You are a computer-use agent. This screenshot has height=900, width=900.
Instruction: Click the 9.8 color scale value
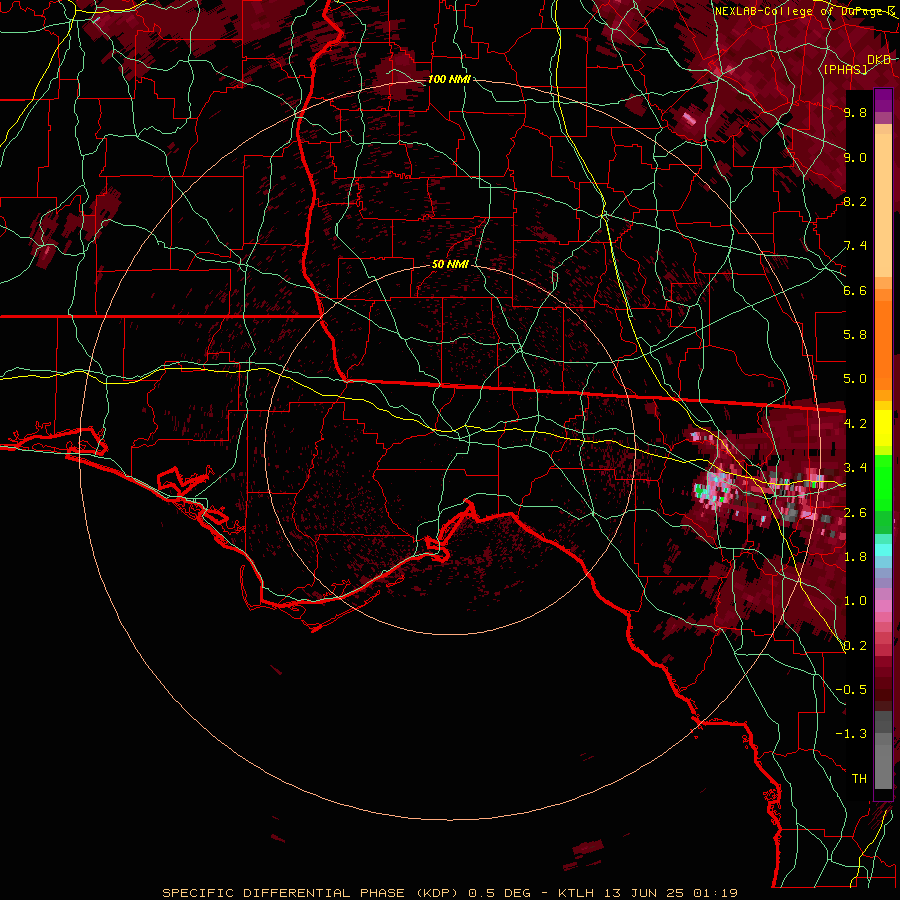[855, 112]
